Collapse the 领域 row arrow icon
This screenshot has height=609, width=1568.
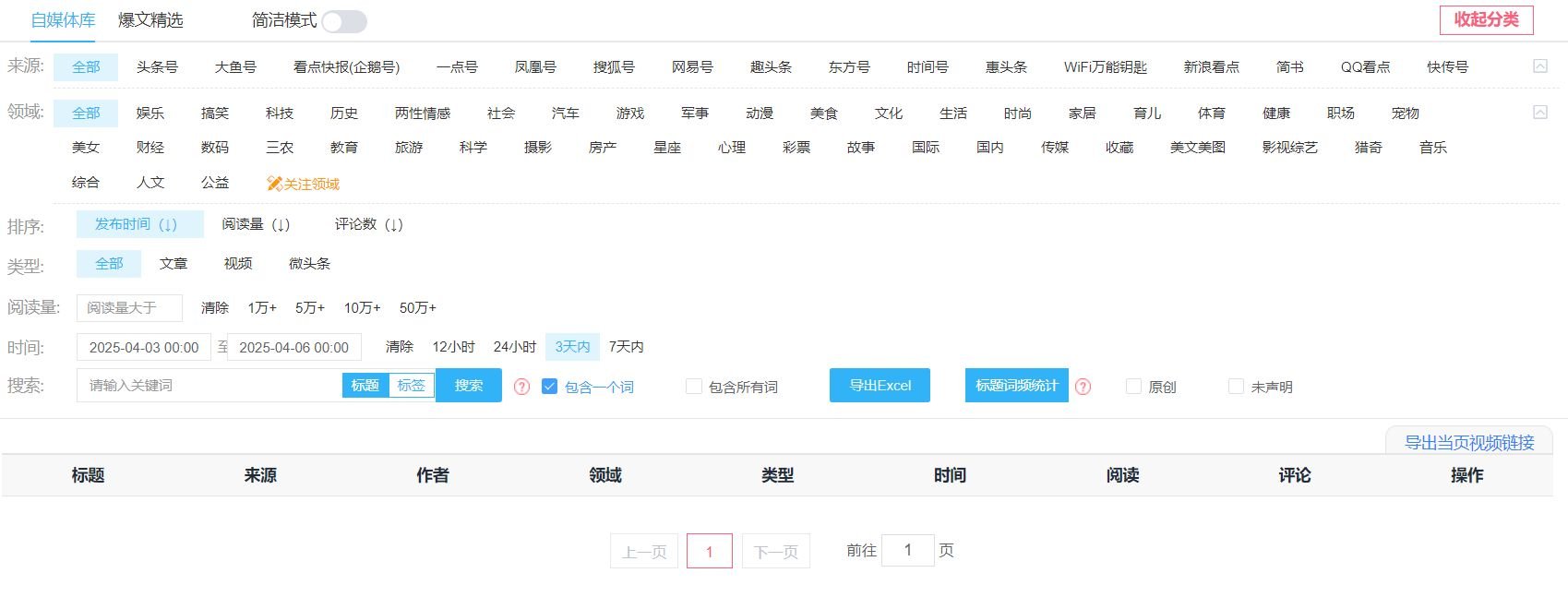pos(1539,113)
